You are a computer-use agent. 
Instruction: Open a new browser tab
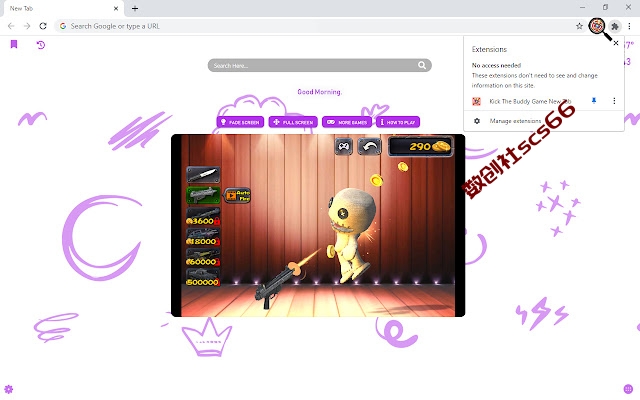click(135, 8)
